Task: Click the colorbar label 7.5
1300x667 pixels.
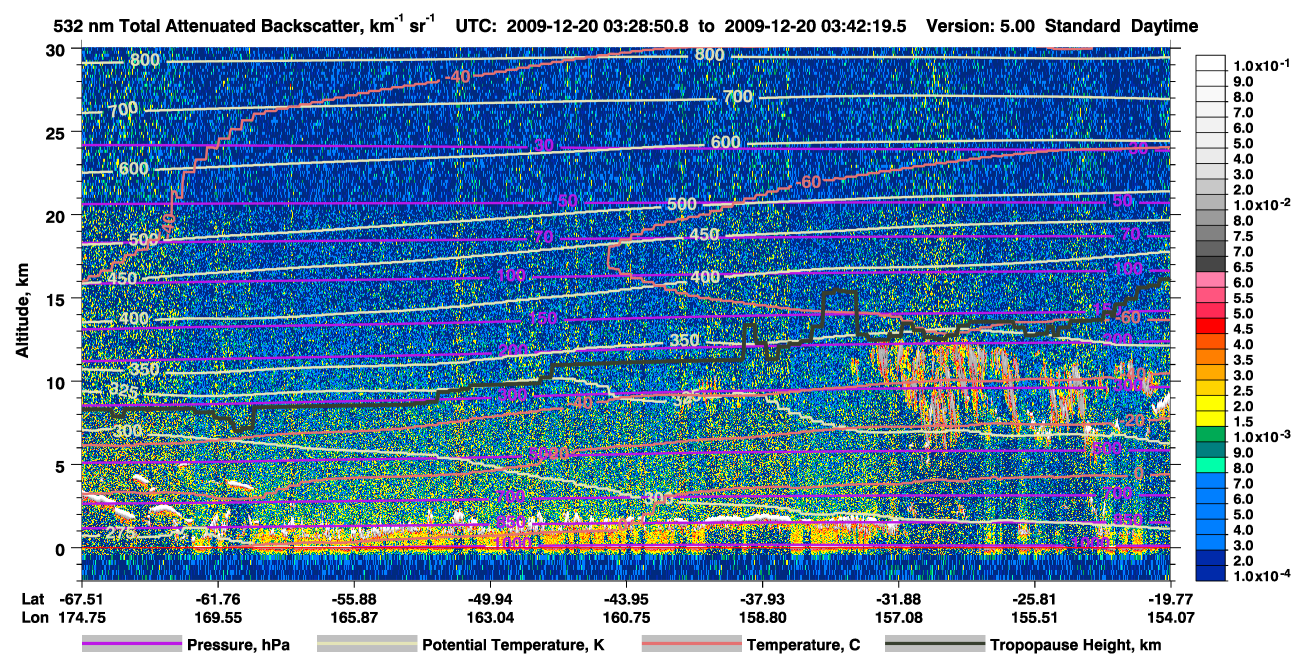Action: click(1243, 235)
